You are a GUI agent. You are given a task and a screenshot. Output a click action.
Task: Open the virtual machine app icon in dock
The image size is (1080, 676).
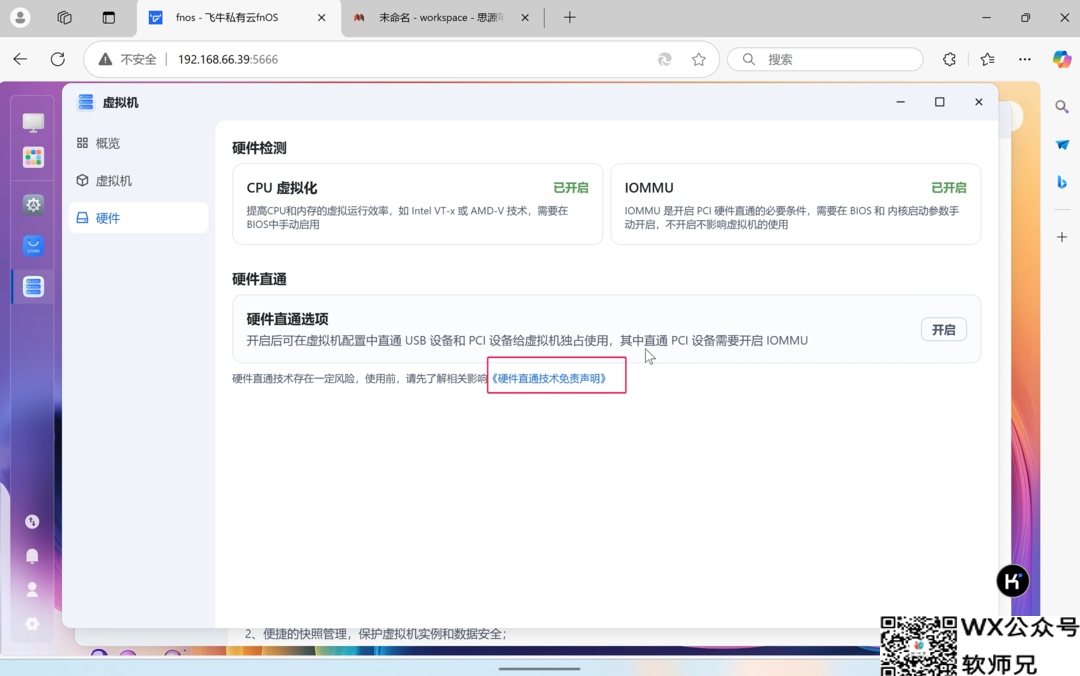tap(33, 286)
